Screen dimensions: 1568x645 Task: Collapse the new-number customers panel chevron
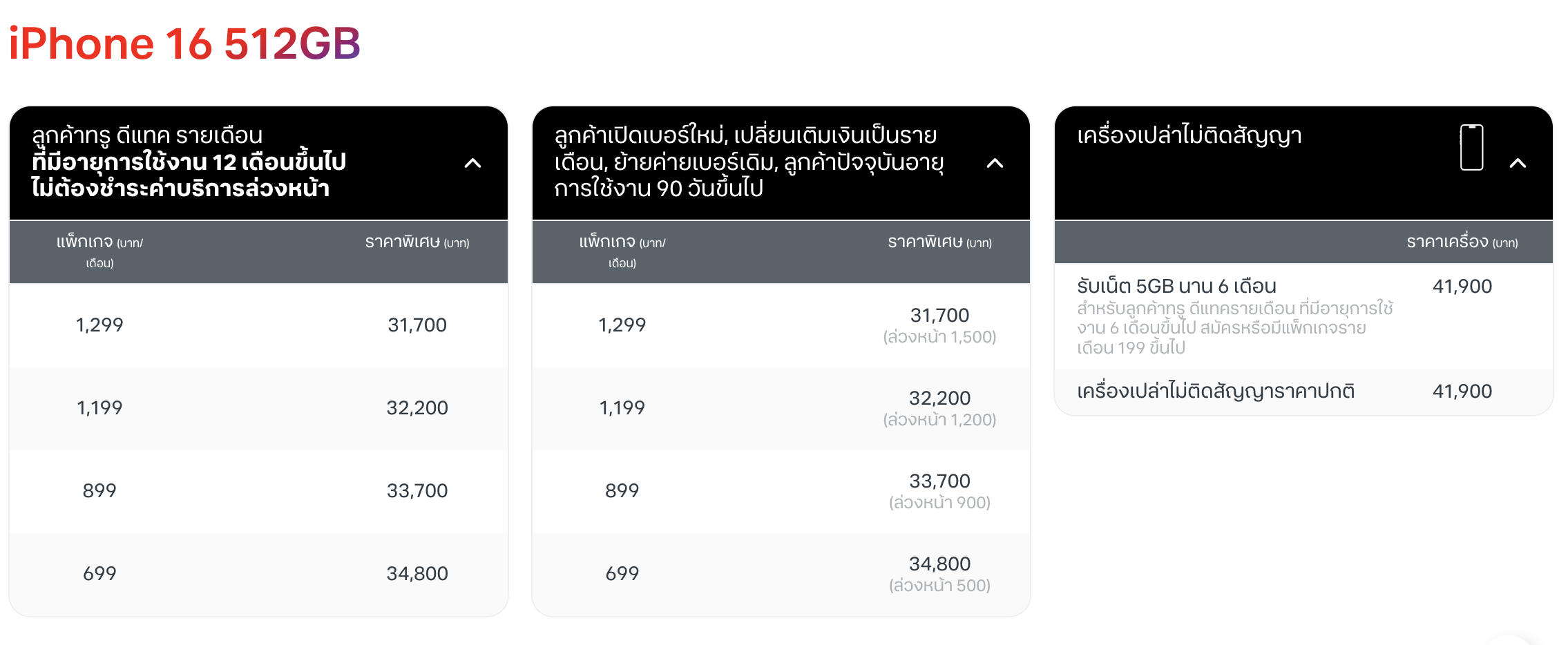pyautogui.click(x=995, y=163)
